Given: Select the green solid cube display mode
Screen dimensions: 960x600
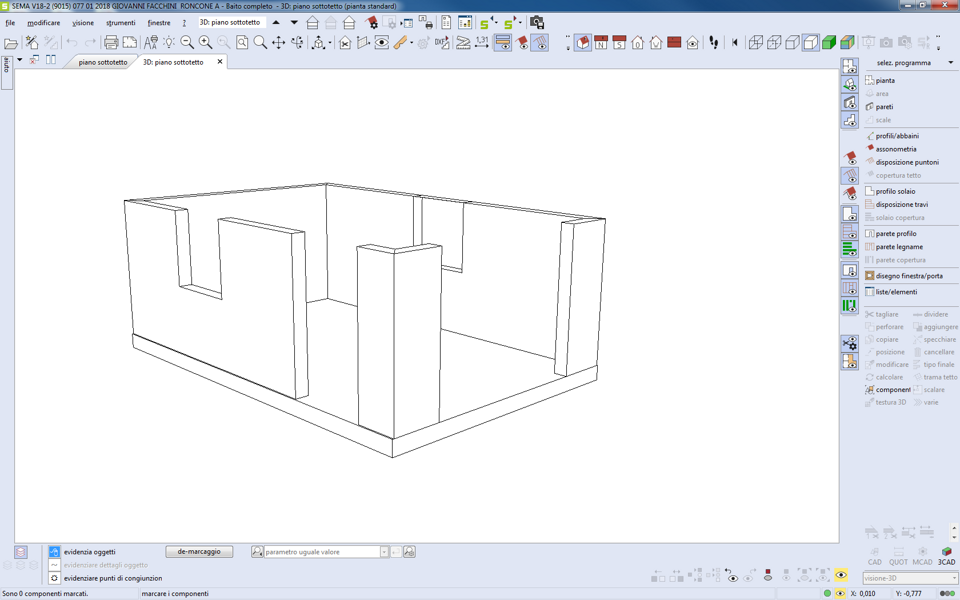Looking at the screenshot, I should 829,43.
